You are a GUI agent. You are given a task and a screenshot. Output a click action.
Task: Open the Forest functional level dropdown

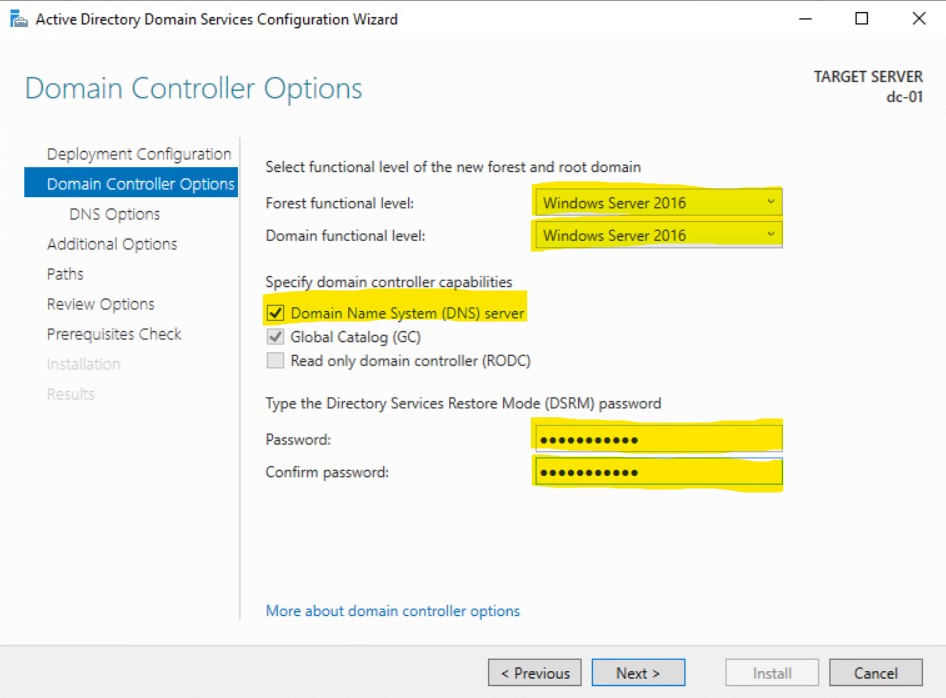[x=657, y=203]
